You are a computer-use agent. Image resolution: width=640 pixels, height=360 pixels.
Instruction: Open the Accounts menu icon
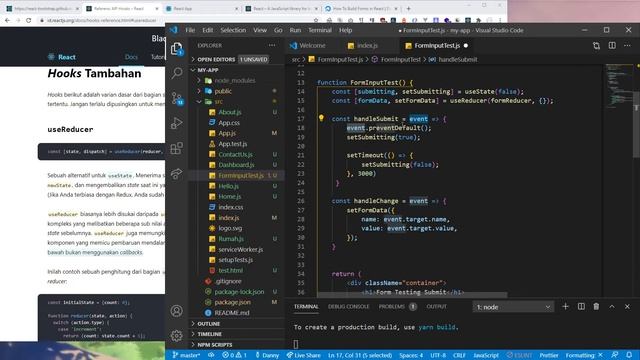[x=177, y=311]
